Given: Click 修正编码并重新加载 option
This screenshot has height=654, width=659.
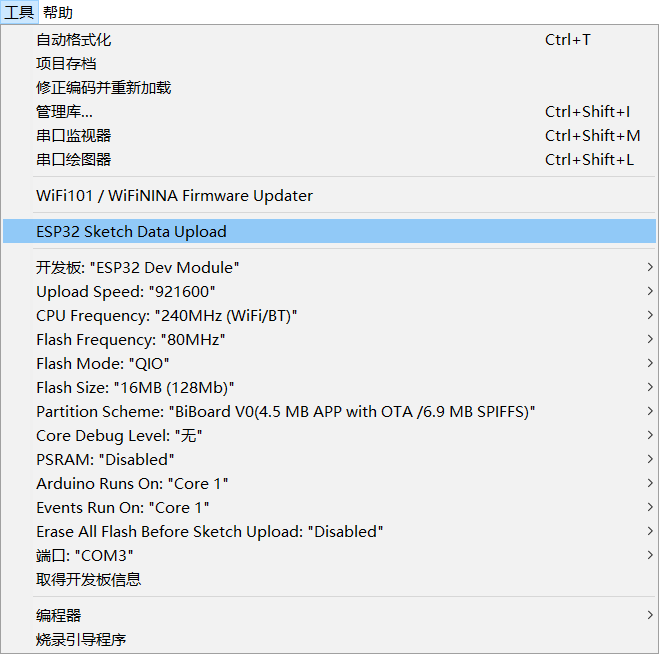Looking at the screenshot, I should pyautogui.click(x=329, y=88).
